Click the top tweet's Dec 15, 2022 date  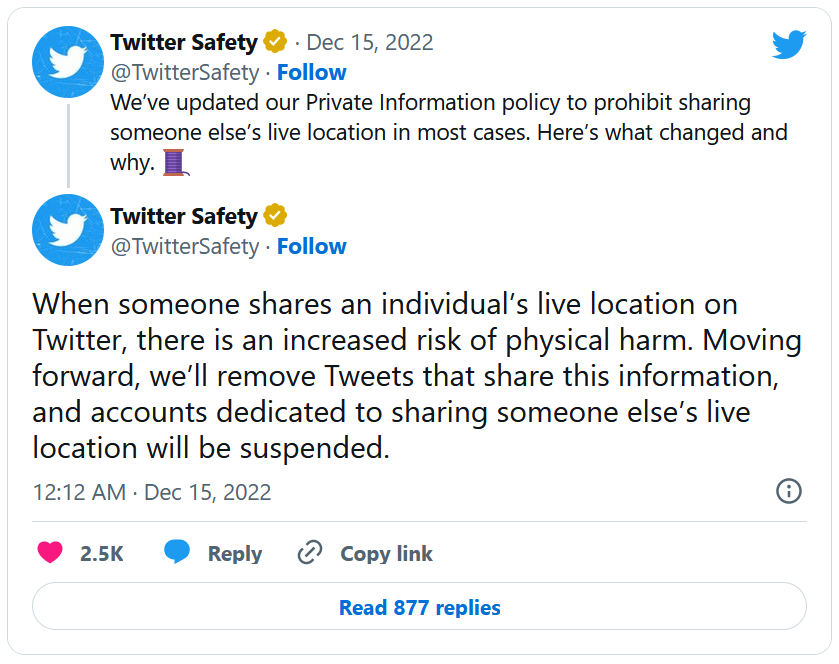click(x=369, y=43)
